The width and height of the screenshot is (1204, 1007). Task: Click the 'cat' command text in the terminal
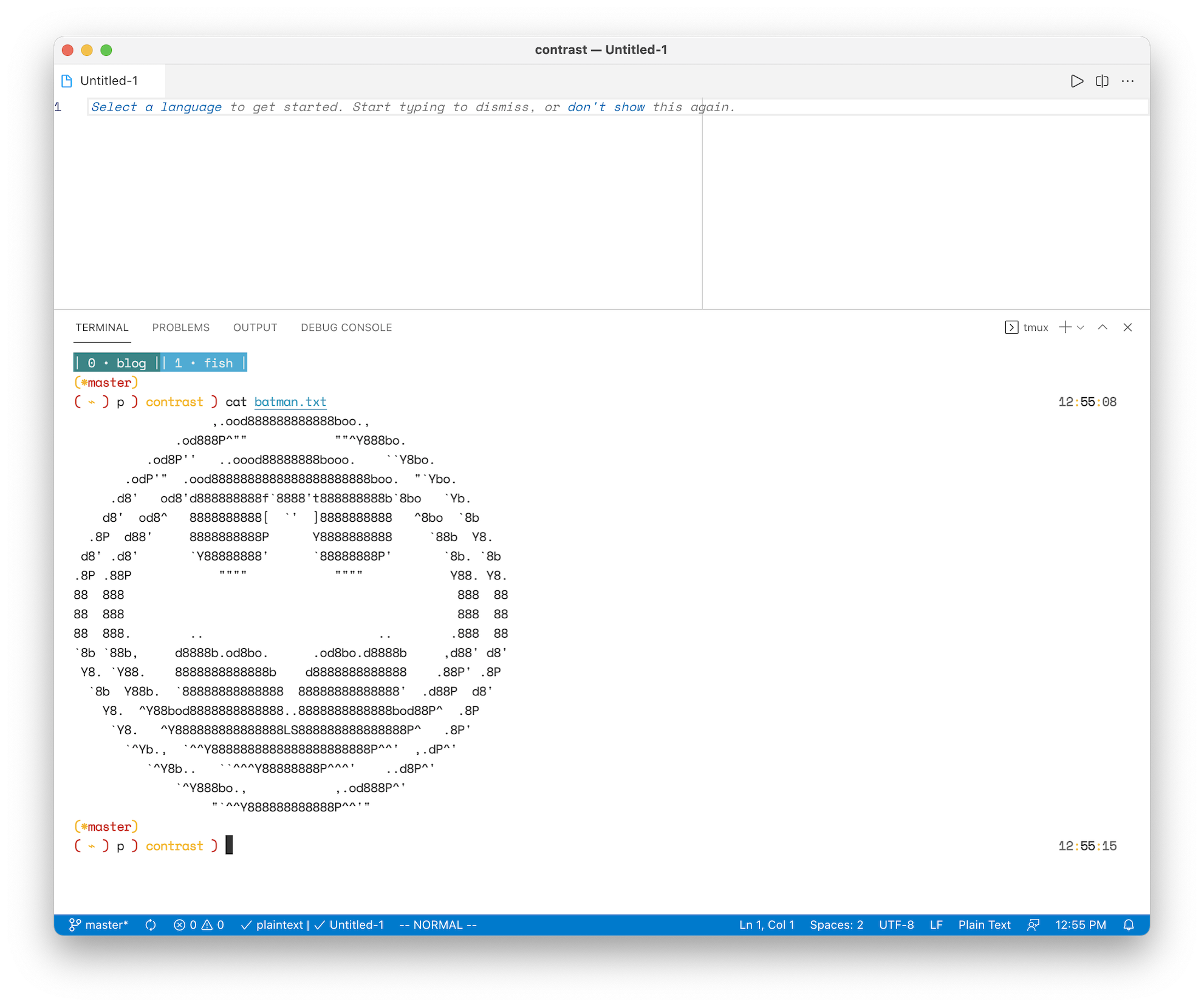coord(236,401)
